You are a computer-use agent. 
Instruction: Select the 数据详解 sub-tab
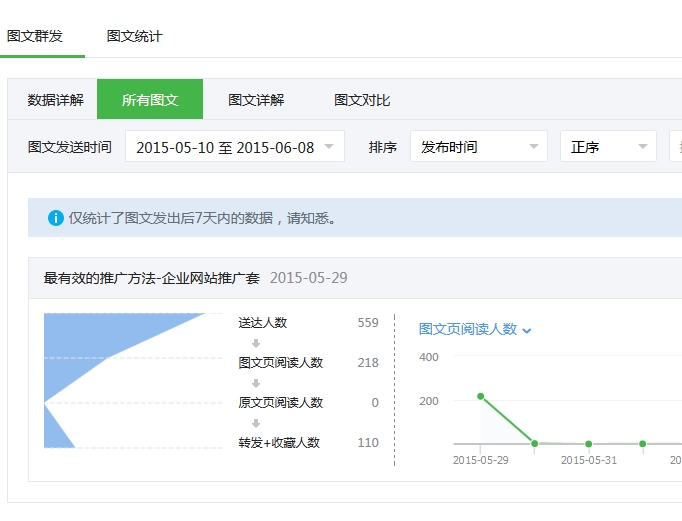[x=56, y=100]
